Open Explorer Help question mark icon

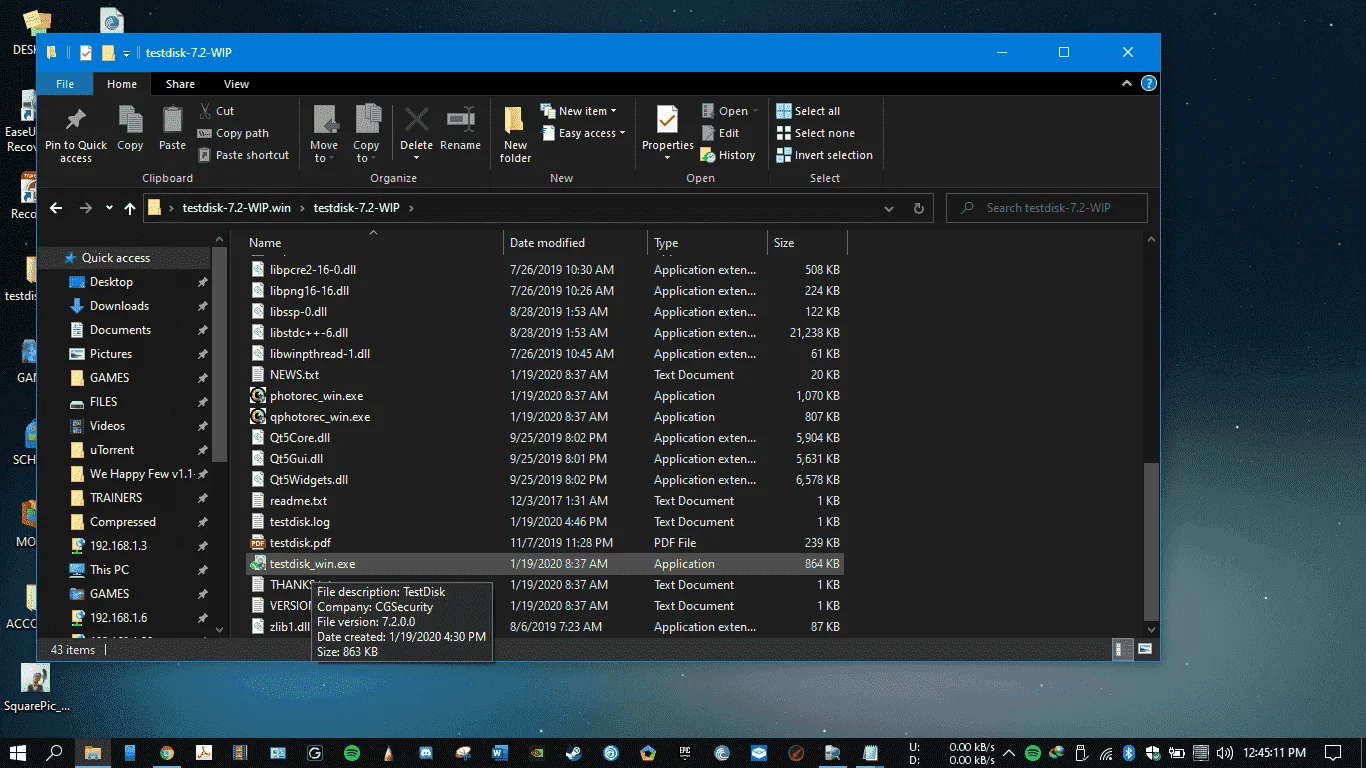coord(1149,84)
